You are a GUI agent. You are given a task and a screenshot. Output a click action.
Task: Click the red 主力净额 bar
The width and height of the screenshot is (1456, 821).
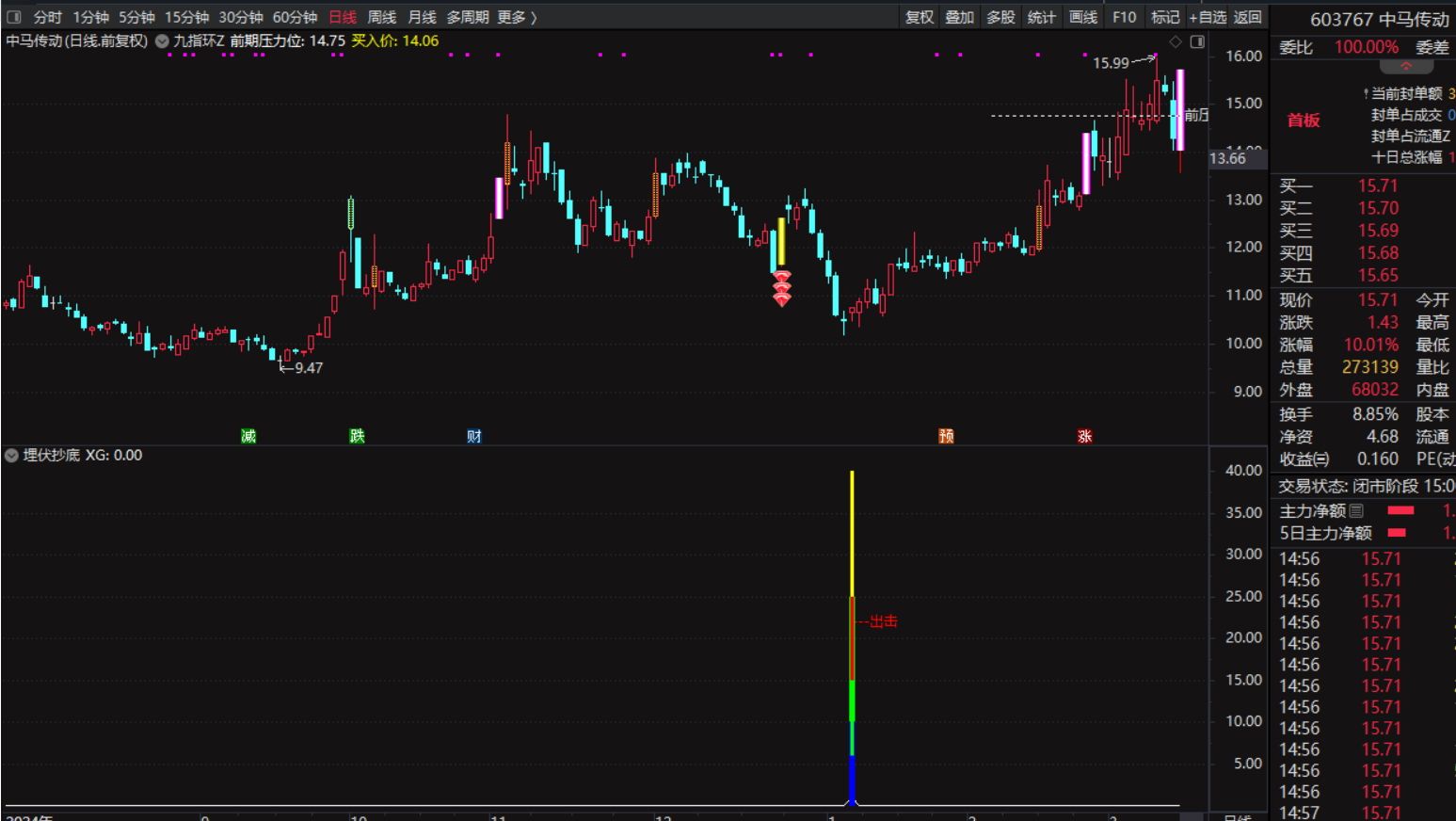1400,511
